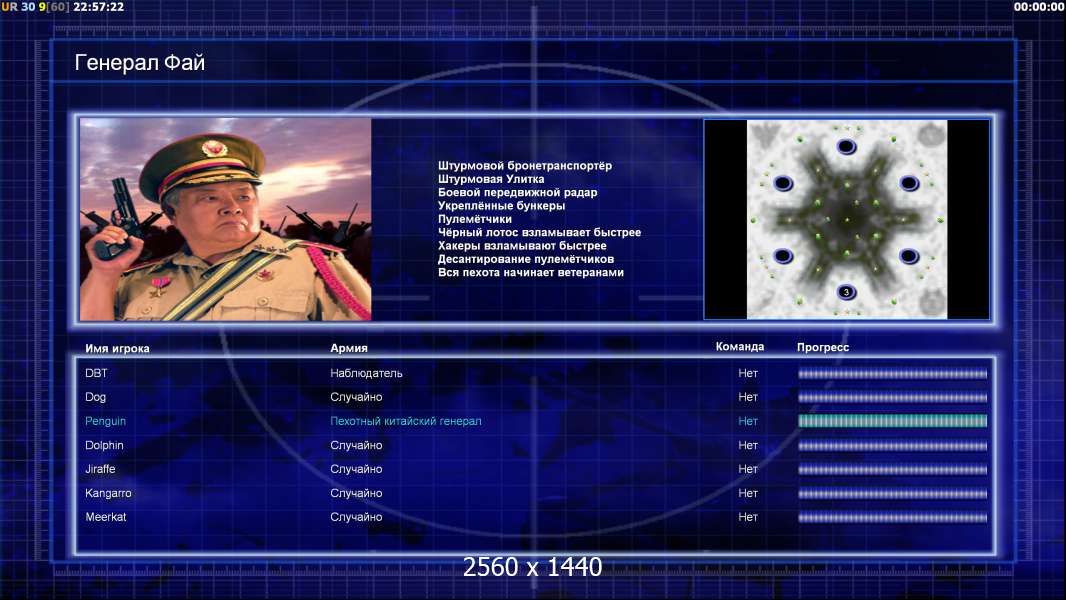Click feature line 'Укреплённые бункеры'
The height and width of the screenshot is (600, 1066).
coord(502,206)
